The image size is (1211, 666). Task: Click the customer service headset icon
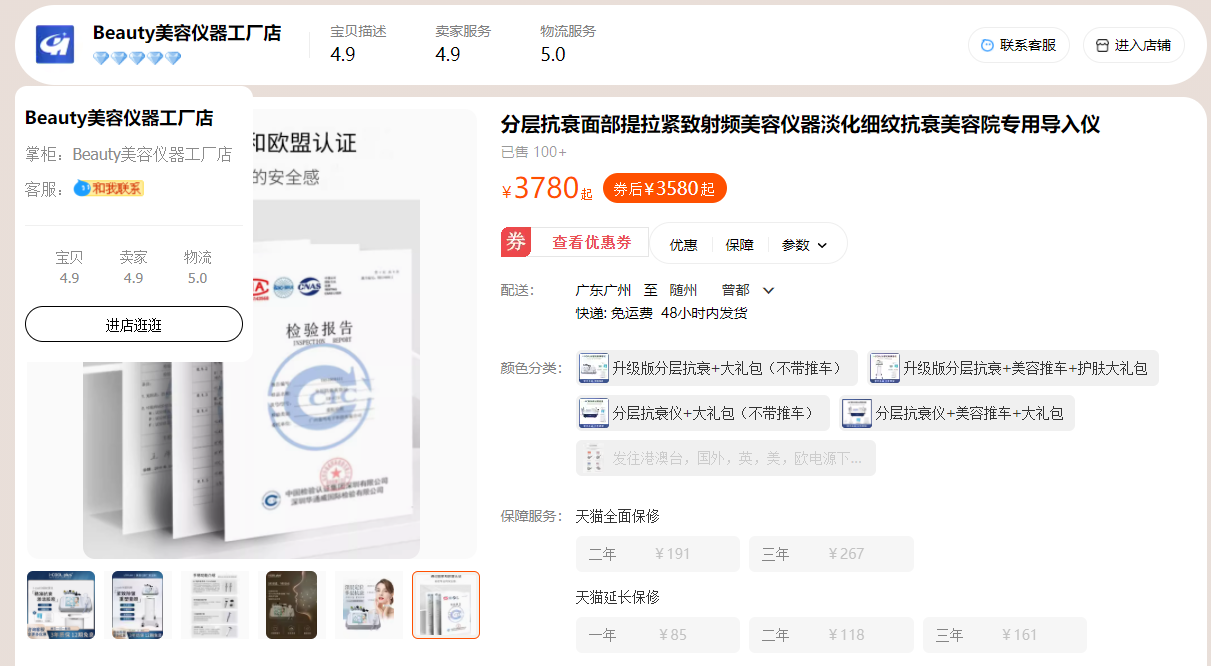(x=988, y=45)
